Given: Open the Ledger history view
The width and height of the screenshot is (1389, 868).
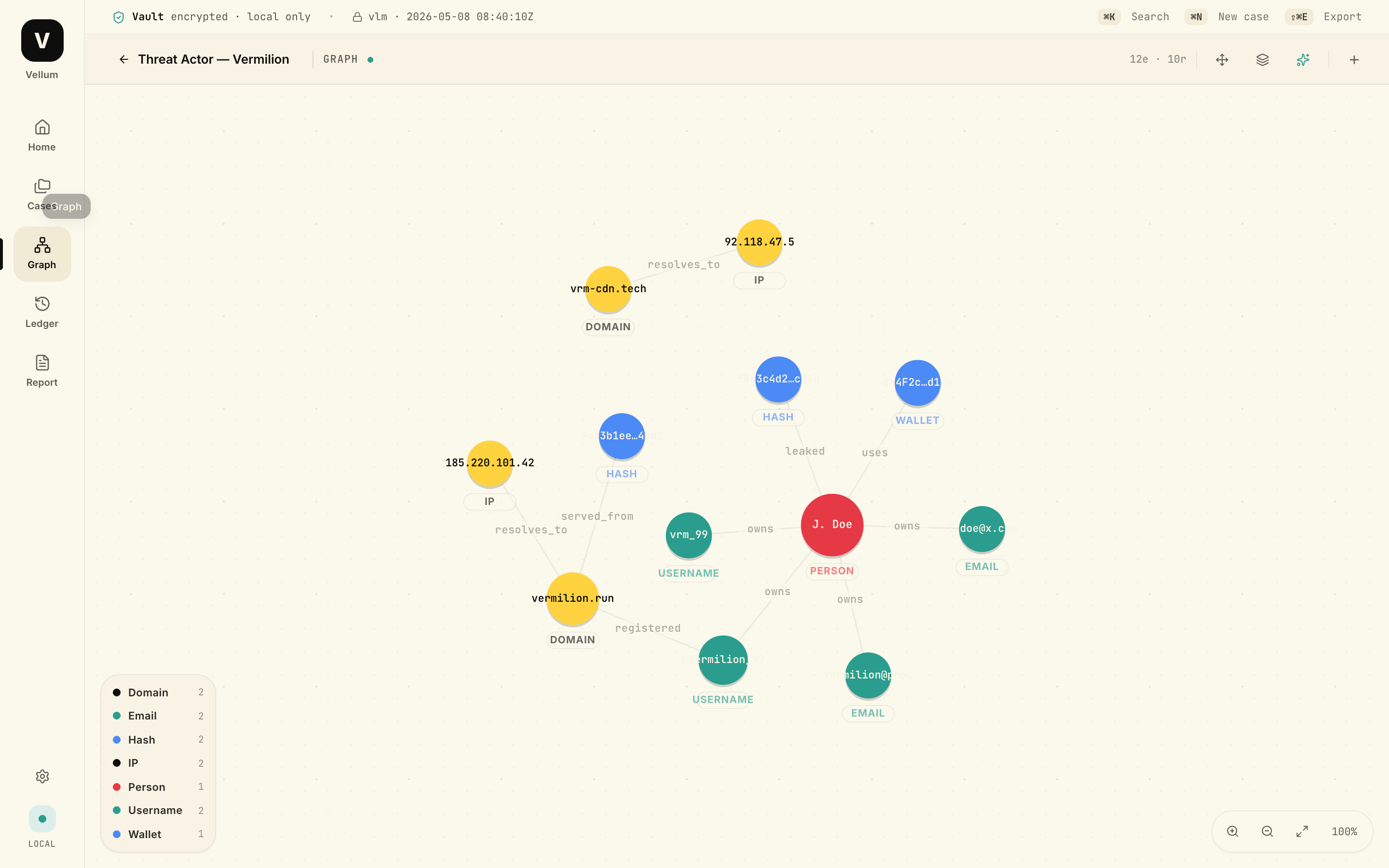Looking at the screenshot, I should coord(42,312).
